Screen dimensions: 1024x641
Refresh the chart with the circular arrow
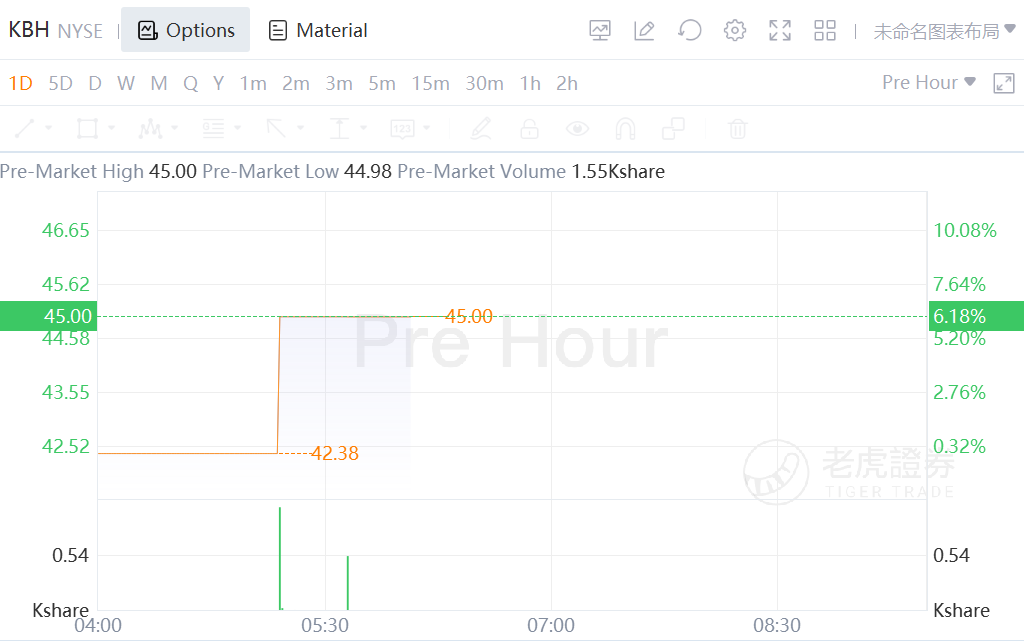point(689,31)
